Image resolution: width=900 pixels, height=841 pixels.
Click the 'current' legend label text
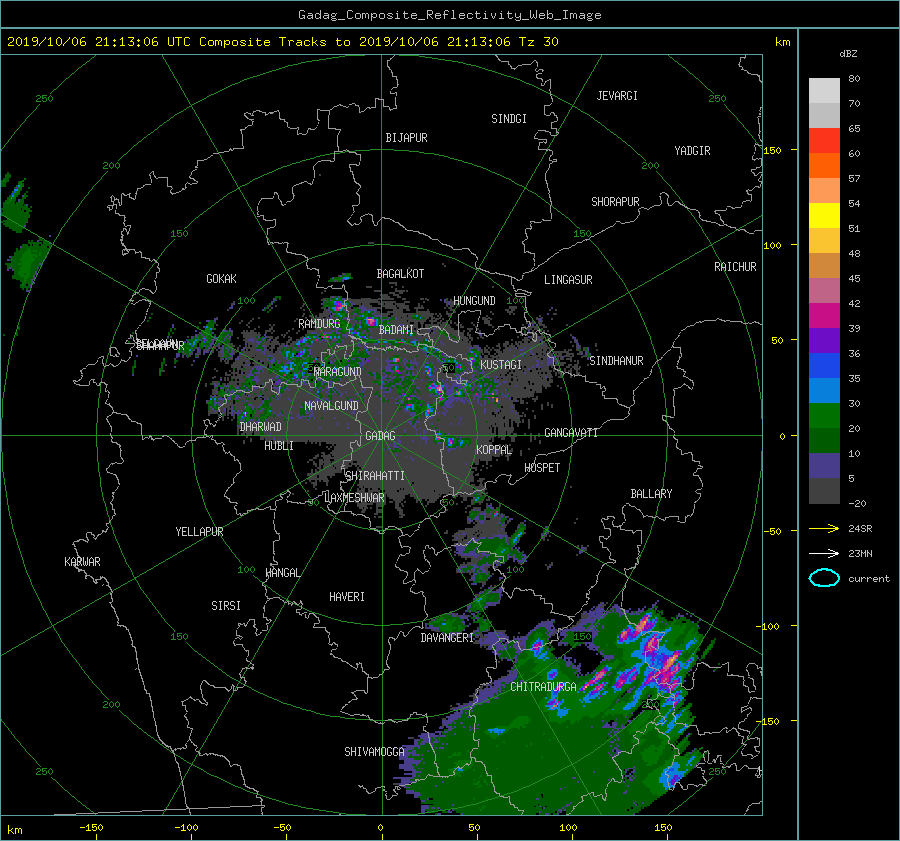[x=868, y=579]
